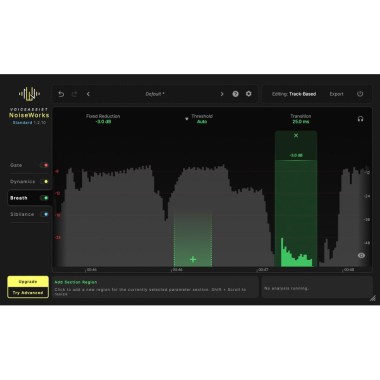Click the Transition 25.0 ms value
The width and height of the screenshot is (380, 380).
coord(301,122)
